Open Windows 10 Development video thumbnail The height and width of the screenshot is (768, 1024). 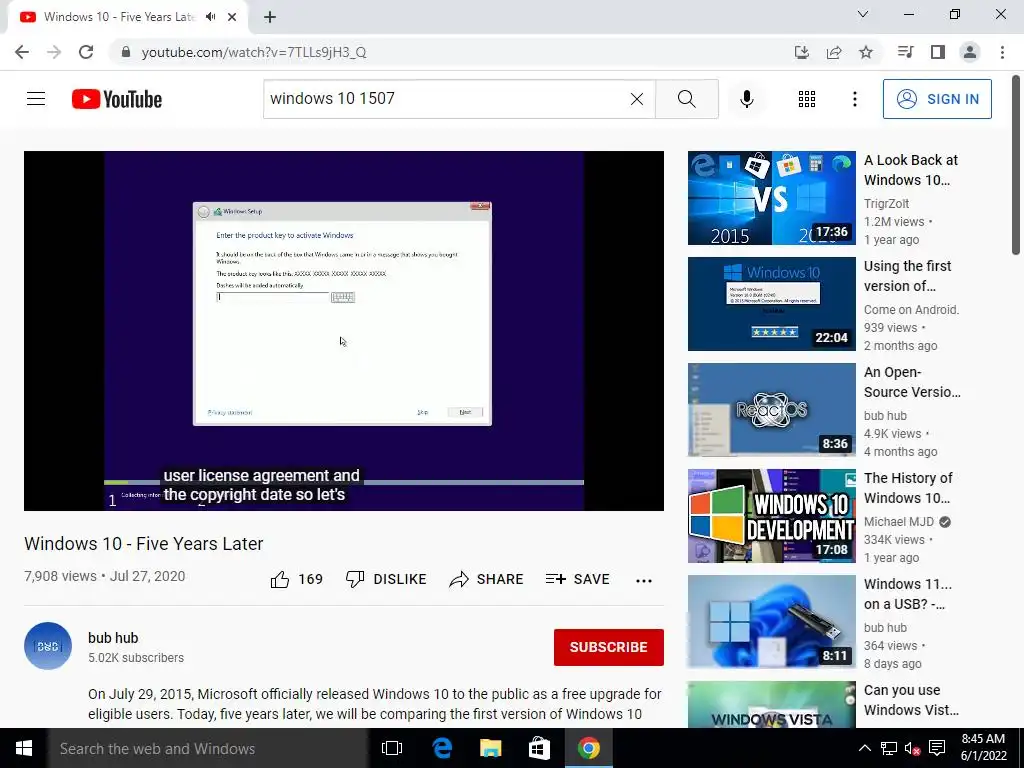[771, 516]
